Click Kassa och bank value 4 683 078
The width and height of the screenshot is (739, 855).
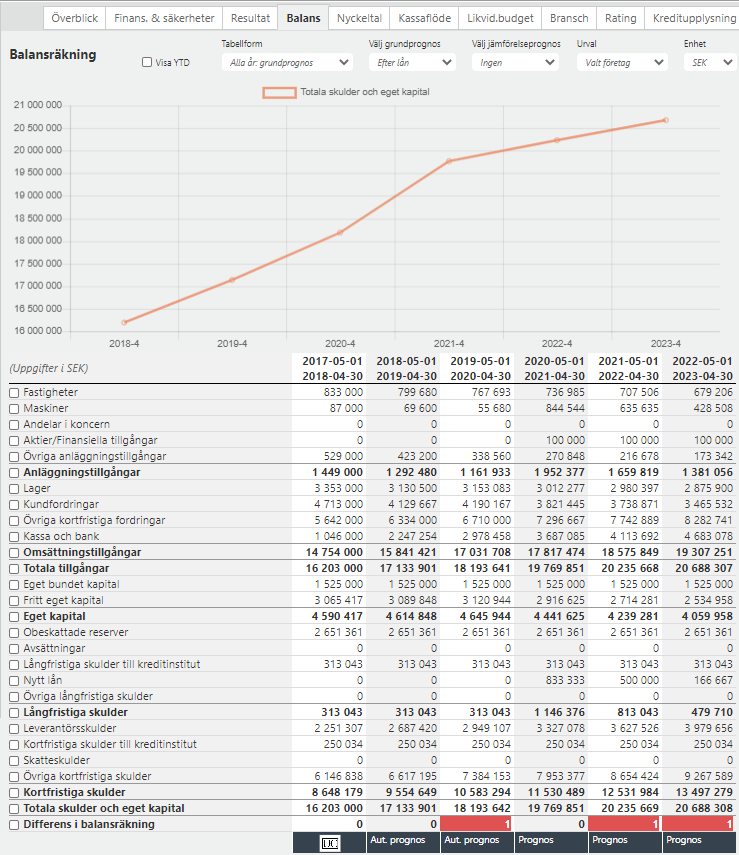pos(708,537)
